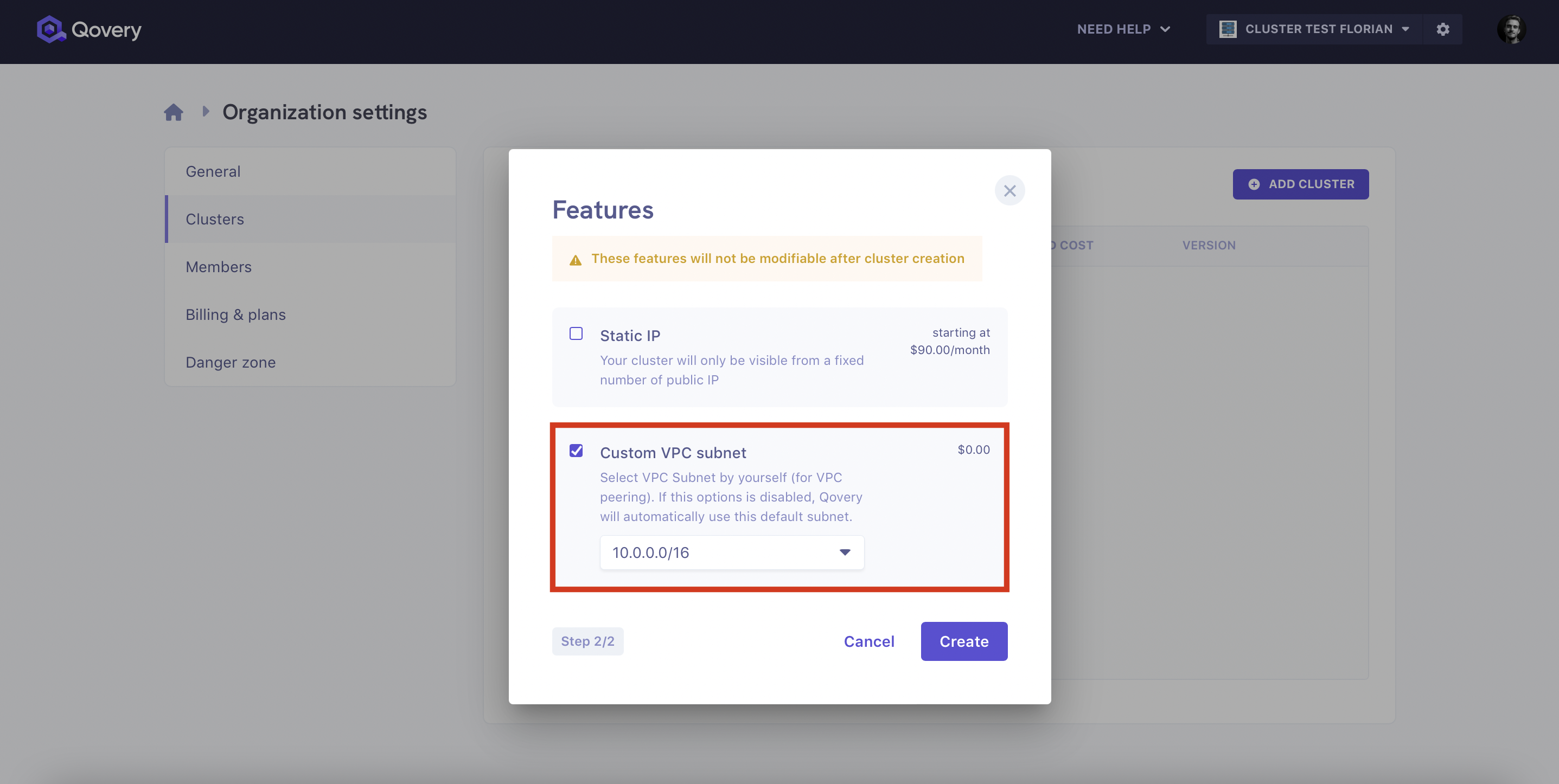Screen dimensions: 1559x784
Task: Close the Features dialog with X
Action: tap(1009, 190)
